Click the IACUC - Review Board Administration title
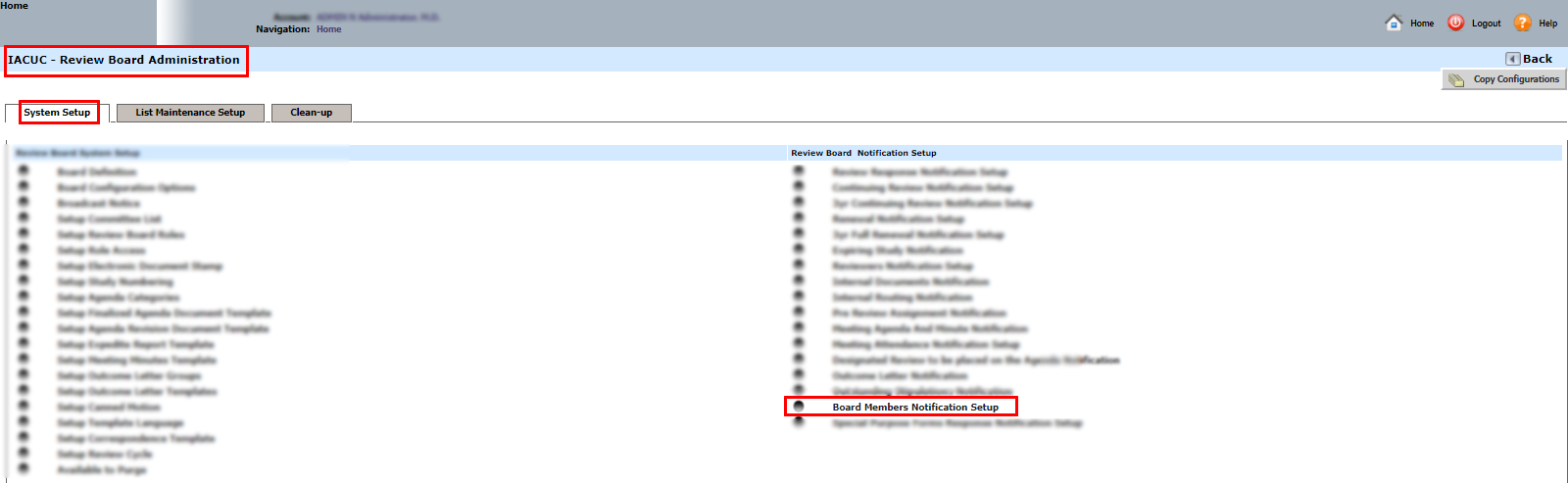The width and height of the screenshot is (1568, 483). pos(123,60)
